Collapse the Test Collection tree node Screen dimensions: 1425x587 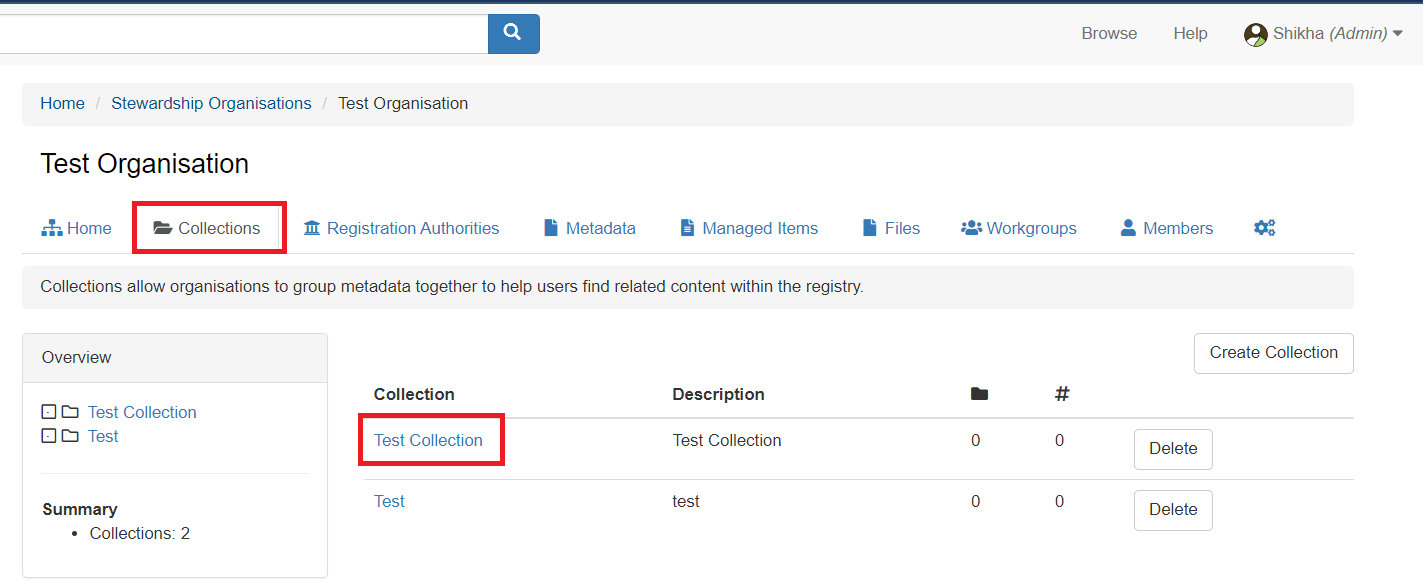click(x=48, y=412)
